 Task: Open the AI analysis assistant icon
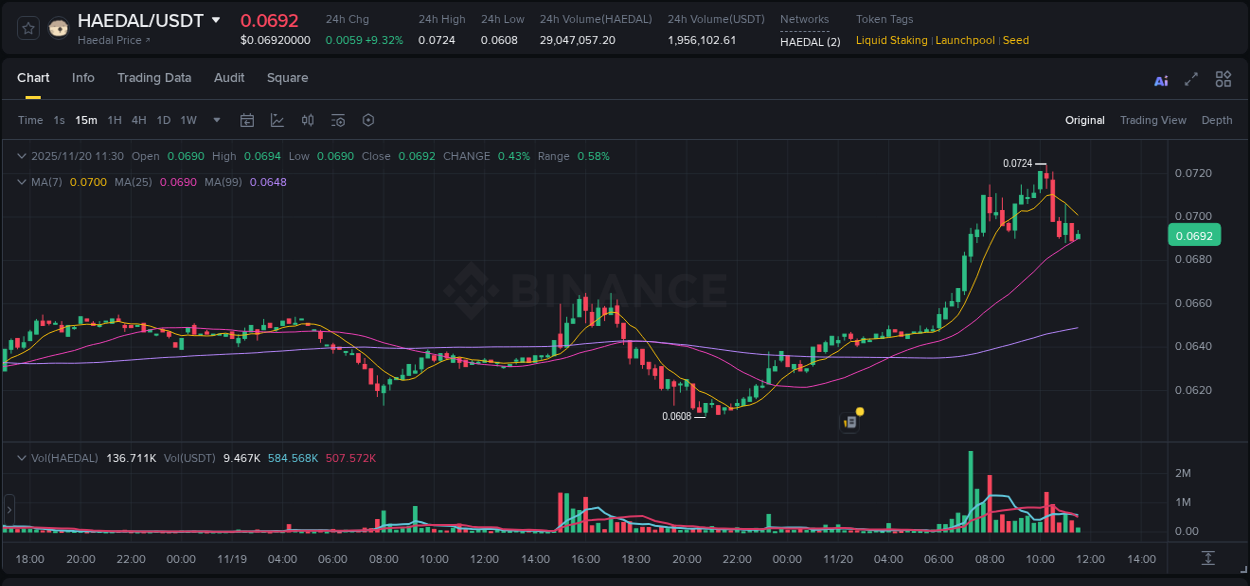pyautogui.click(x=1160, y=80)
